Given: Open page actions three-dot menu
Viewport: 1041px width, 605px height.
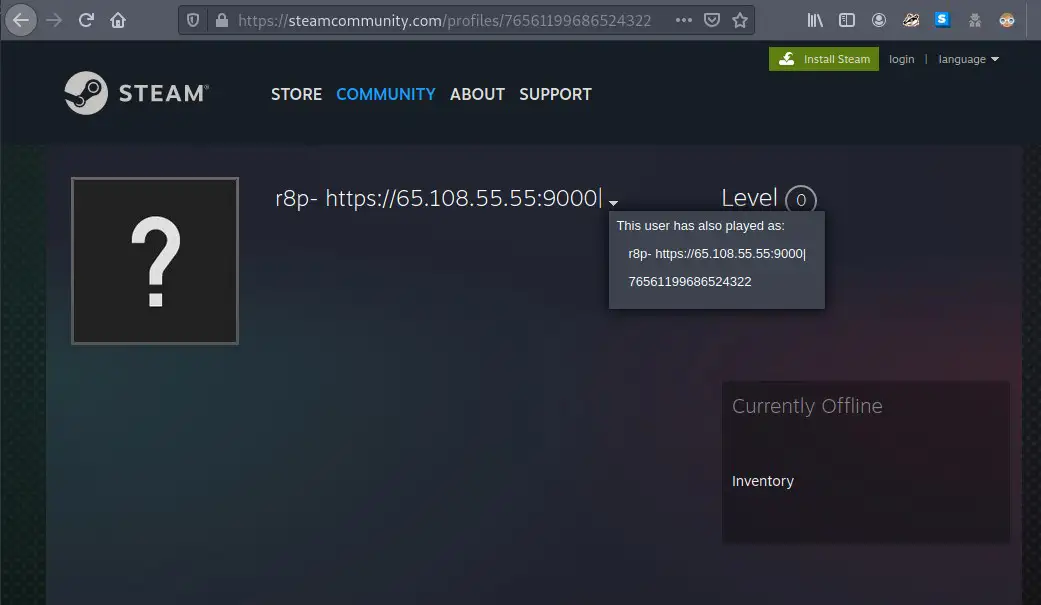Looking at the screenshot, I should (x=683, y=20).
